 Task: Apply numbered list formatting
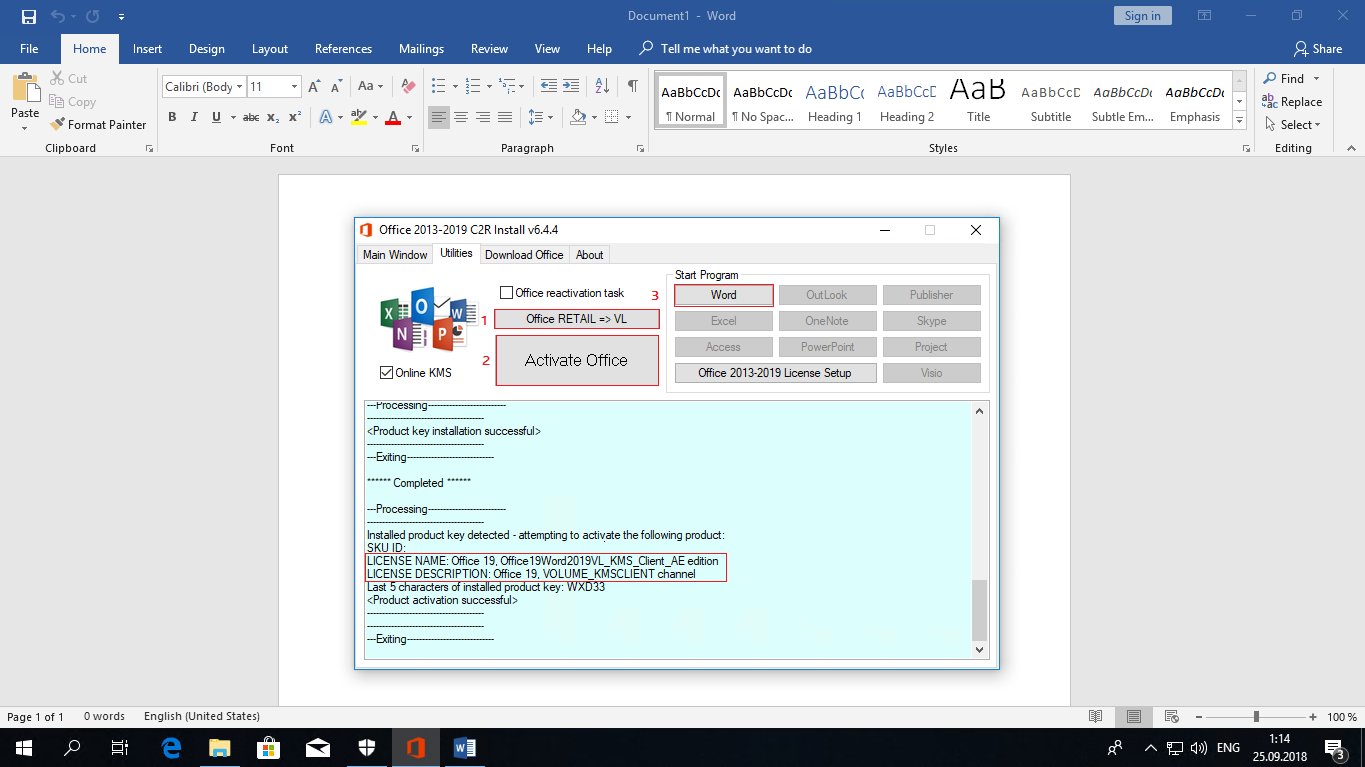click(x=473, y=87)
